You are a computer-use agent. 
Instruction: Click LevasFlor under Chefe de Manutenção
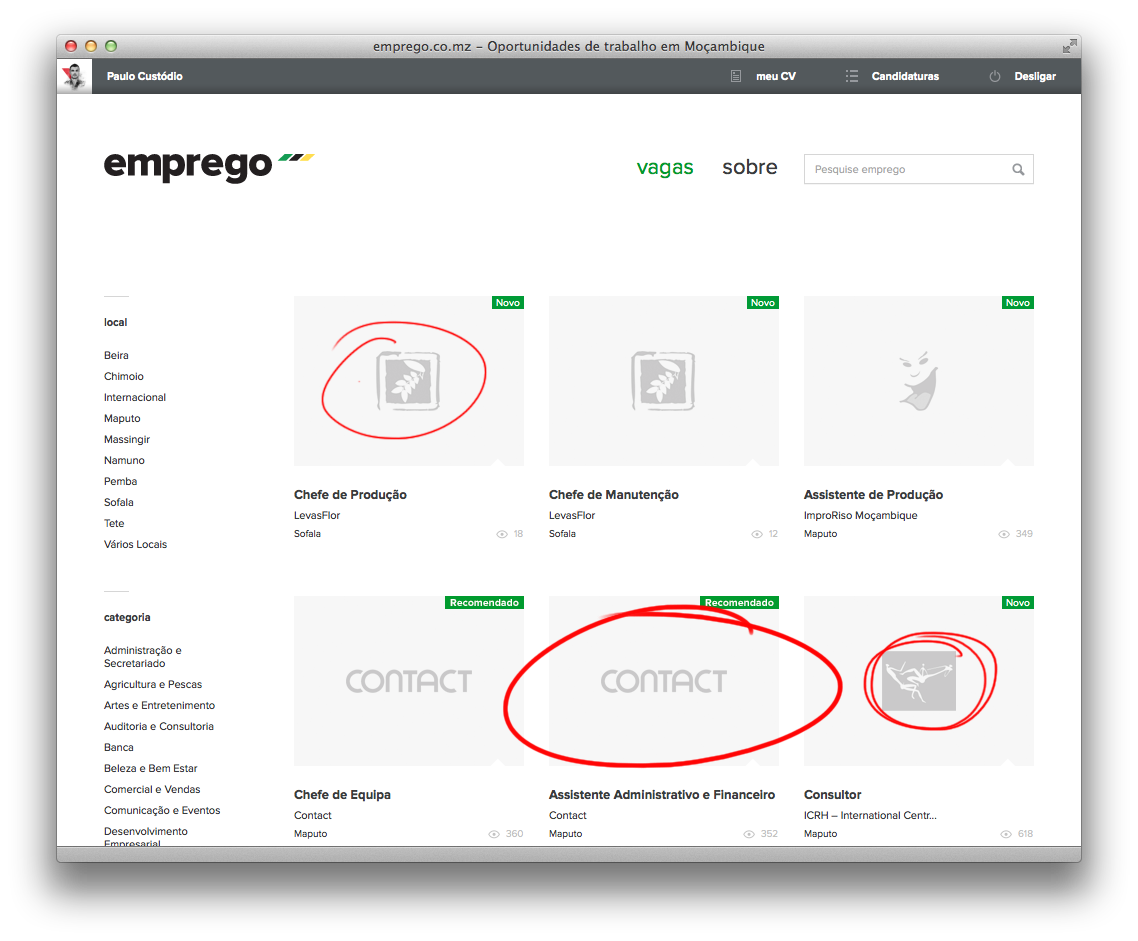pos(572,516)
